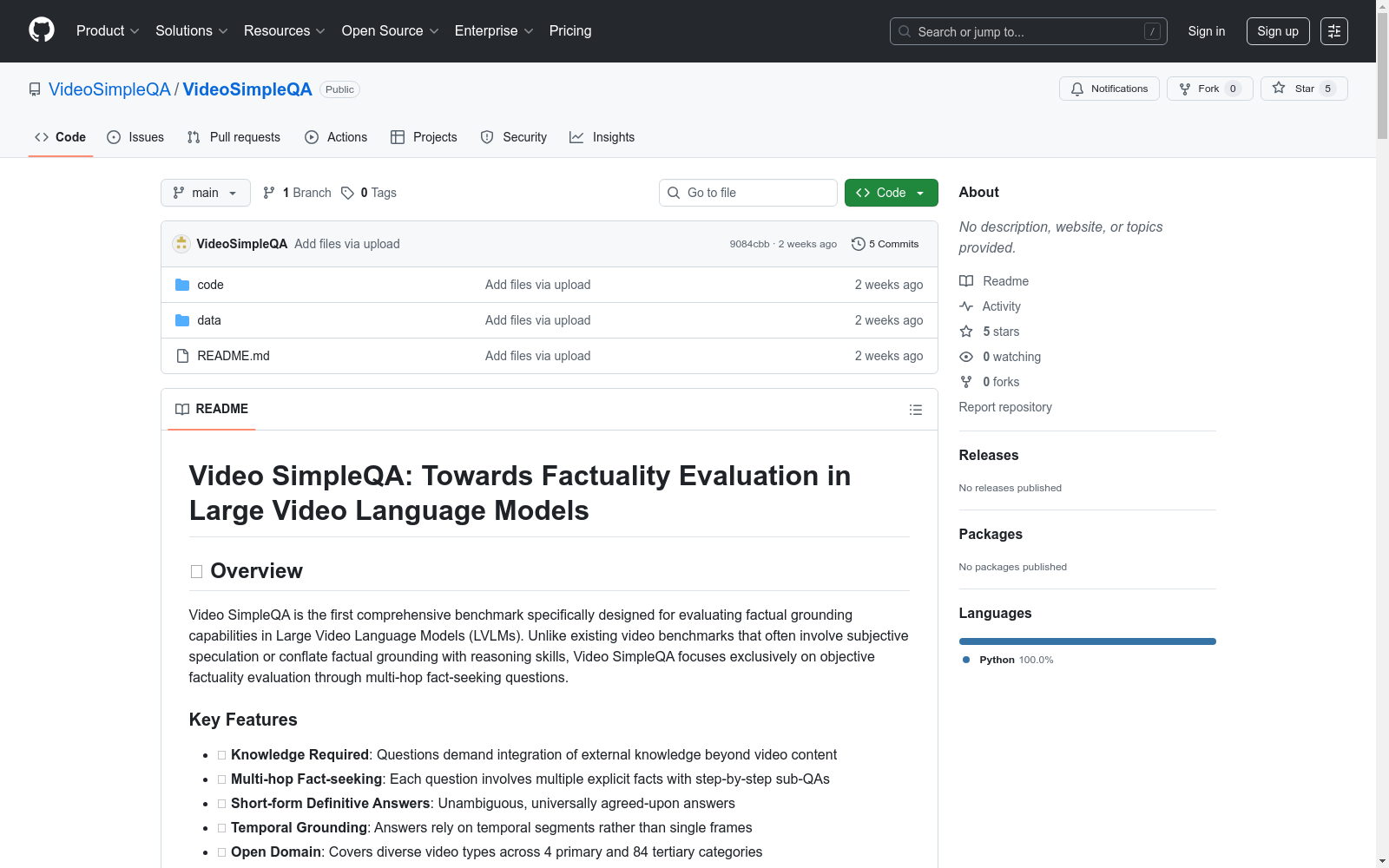Image resolution: width=1389 pixels, height=868 pixels.
Task: Switch to the Code tab
Action: coord(61,137)
